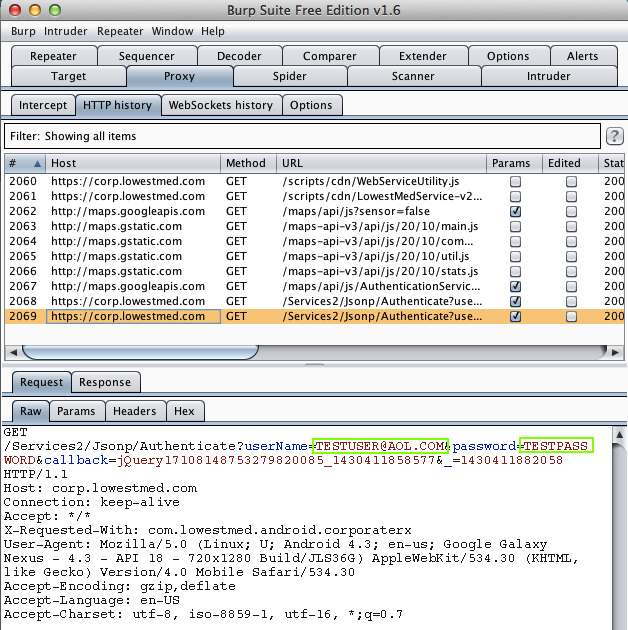
Task: Go to the Decoder tool tab
Action: 239,56
